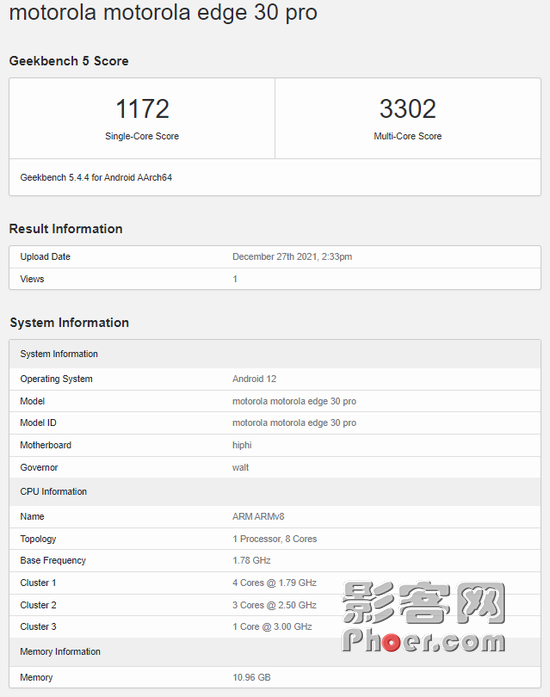
Task: Click the Phoer.com watermark logo
Action: [x=424, y=617]
